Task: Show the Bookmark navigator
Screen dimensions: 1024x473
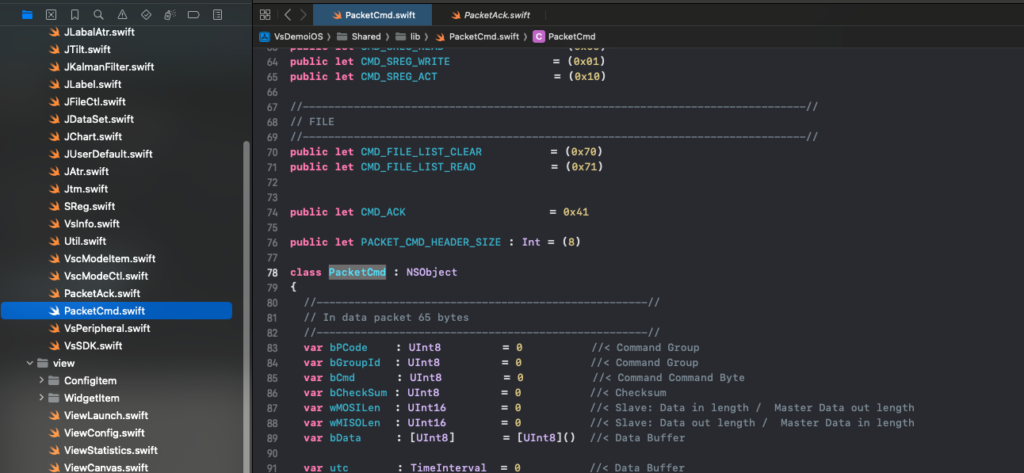Action: click(75, 15)
